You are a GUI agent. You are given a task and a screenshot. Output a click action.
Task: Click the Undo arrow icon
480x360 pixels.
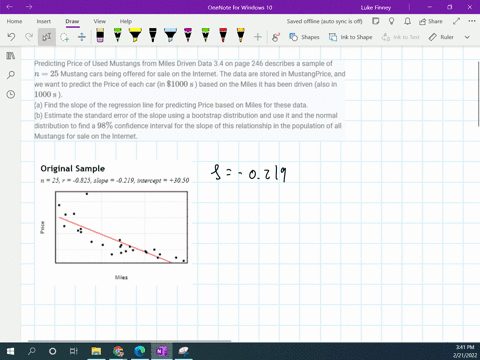coord(11,37)
